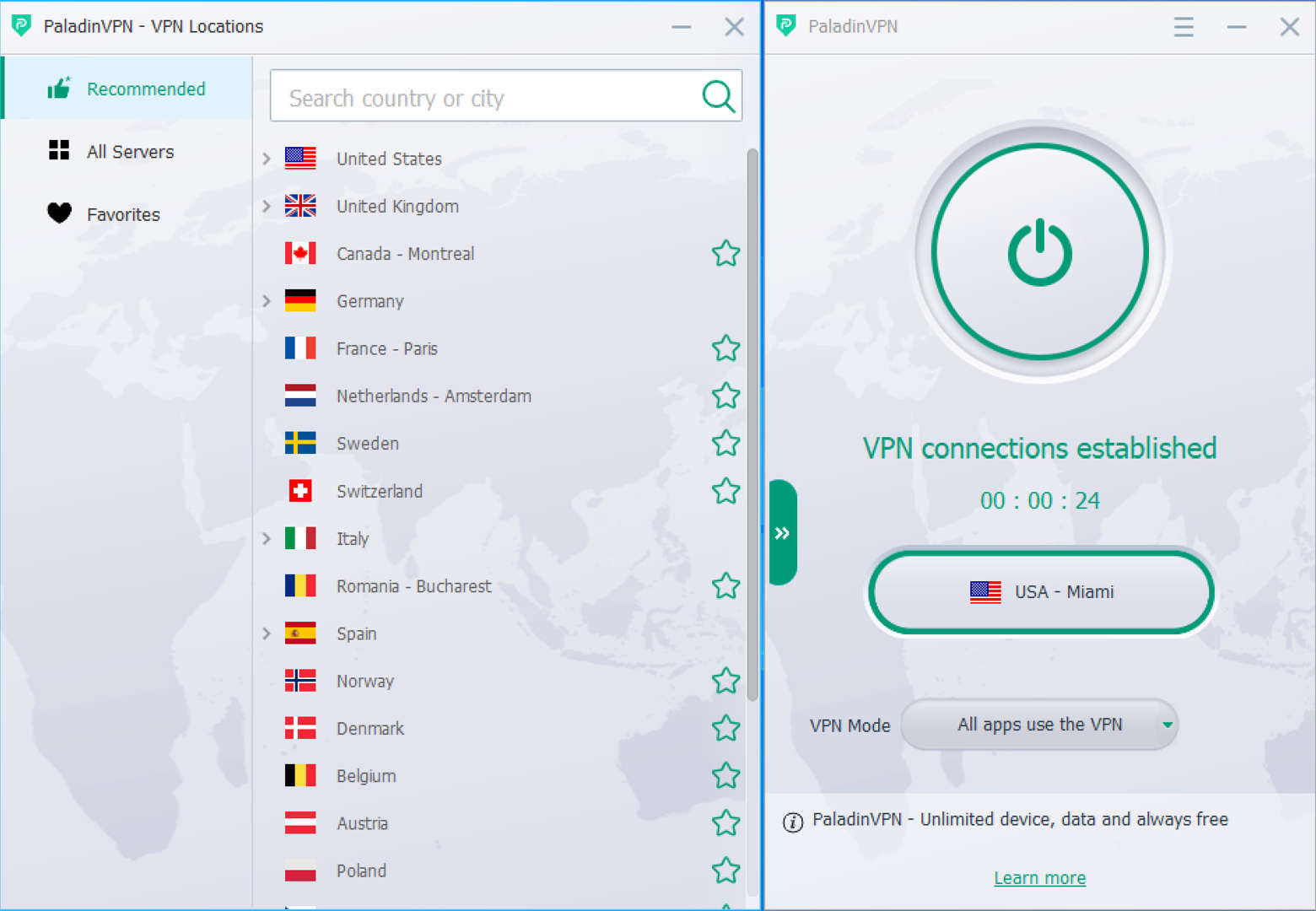This screenshot has width=1316, height=911.
Task: Open the VPN Mode dropdown
Action: (x=1039, y=725)
